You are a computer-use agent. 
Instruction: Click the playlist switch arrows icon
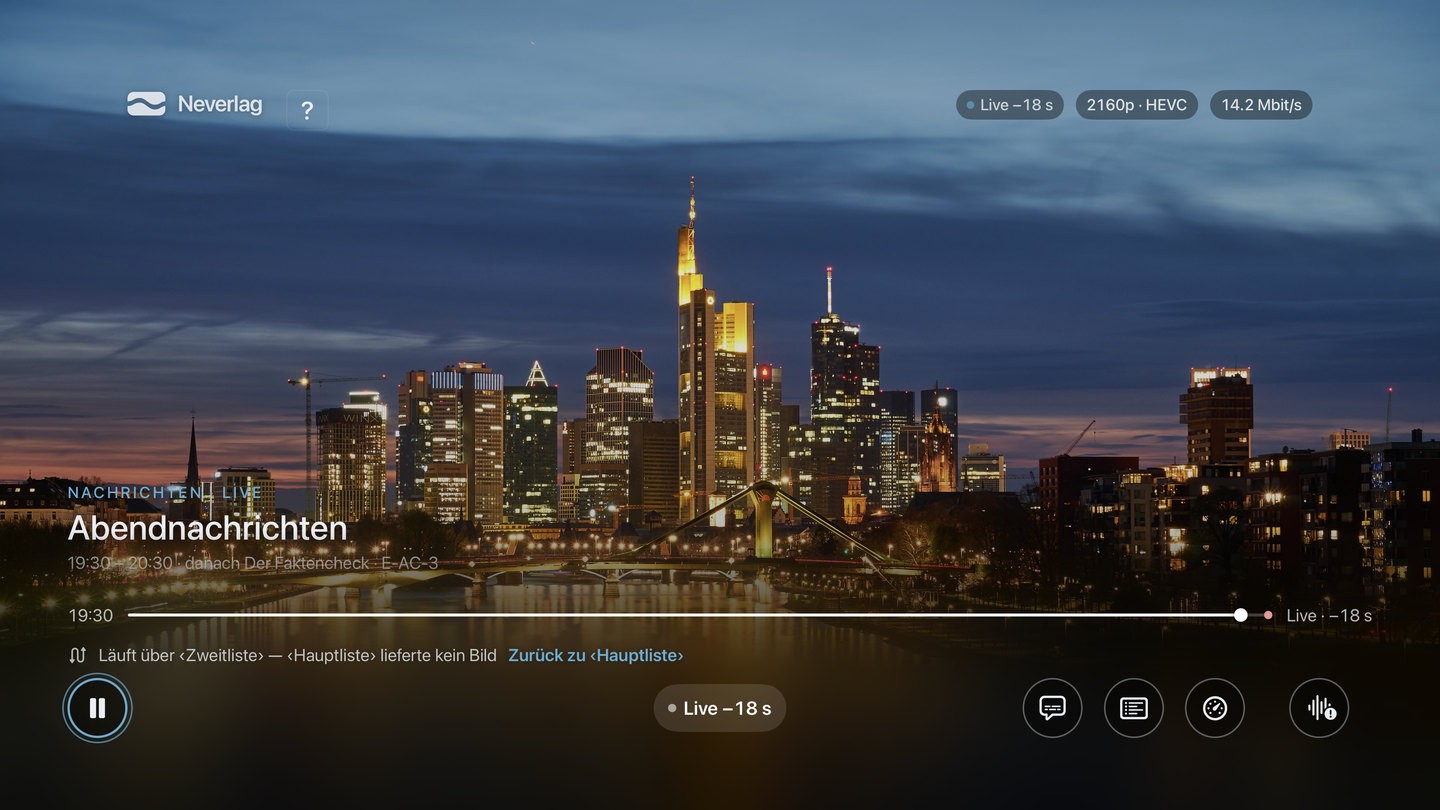78,656
